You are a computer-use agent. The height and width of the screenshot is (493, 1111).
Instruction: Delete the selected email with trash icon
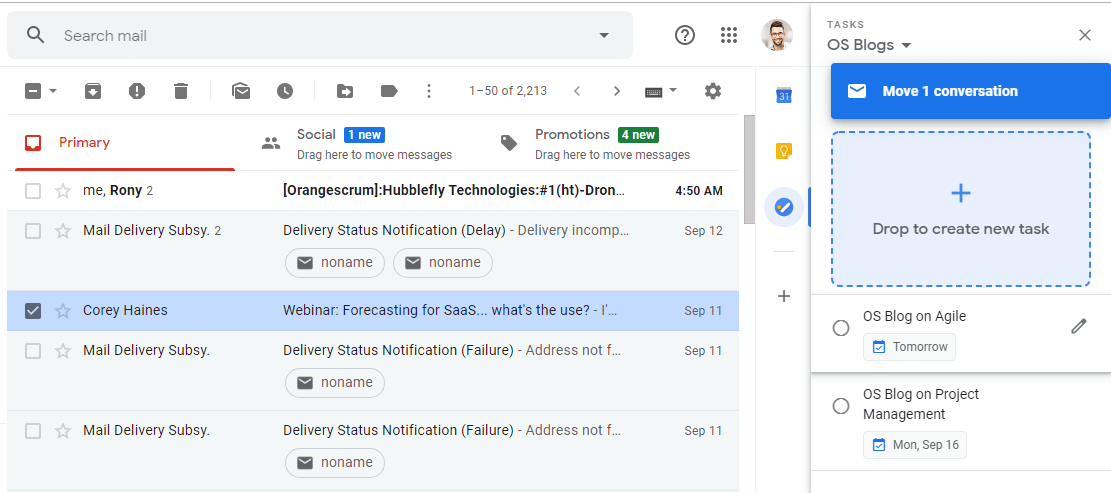click(181, 91)
